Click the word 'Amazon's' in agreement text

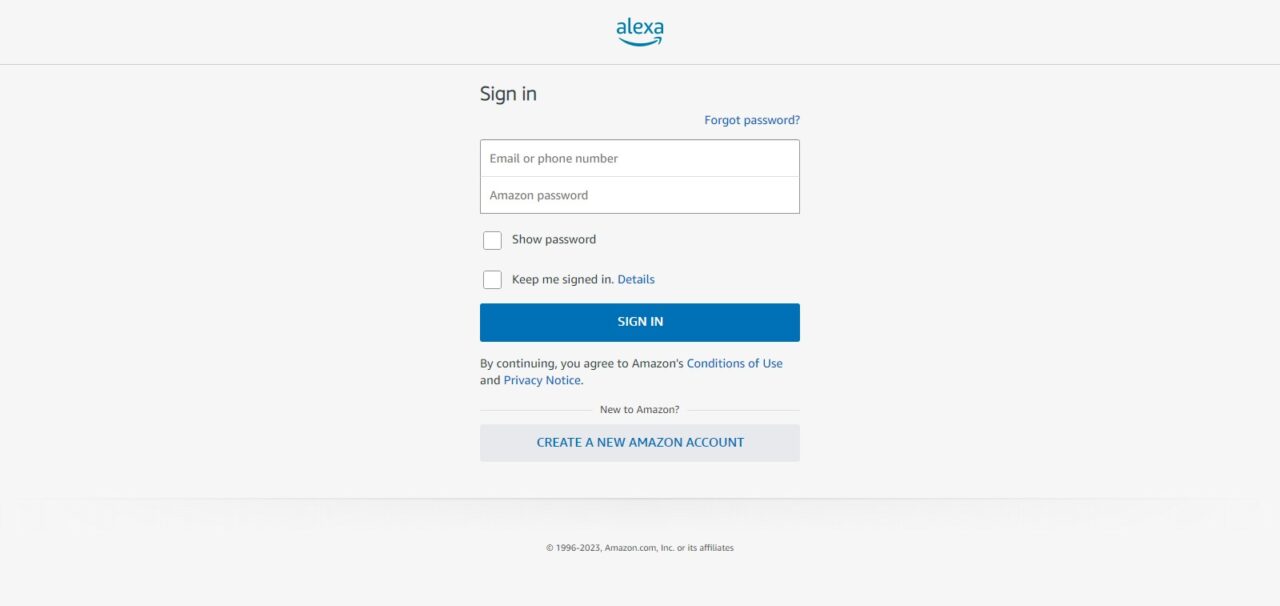658,364
